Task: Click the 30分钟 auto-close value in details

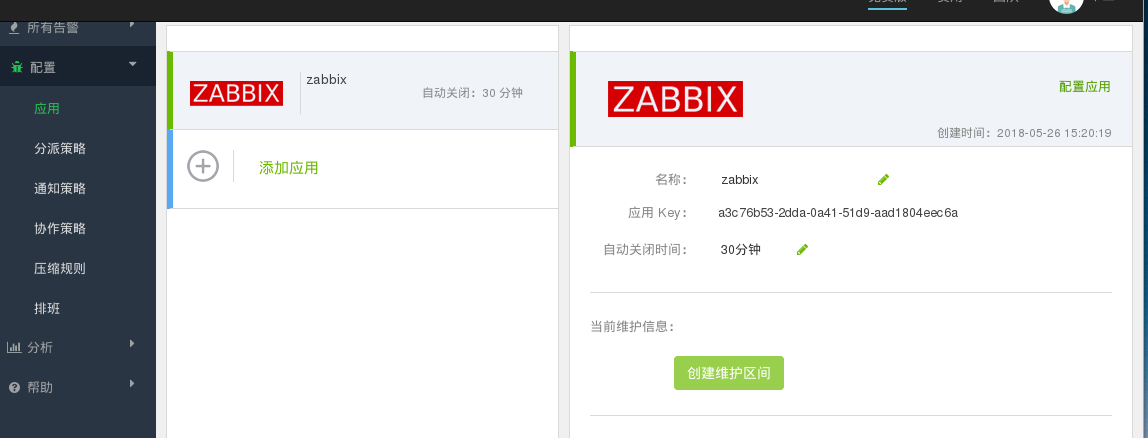Action: (x=740, y=250)
